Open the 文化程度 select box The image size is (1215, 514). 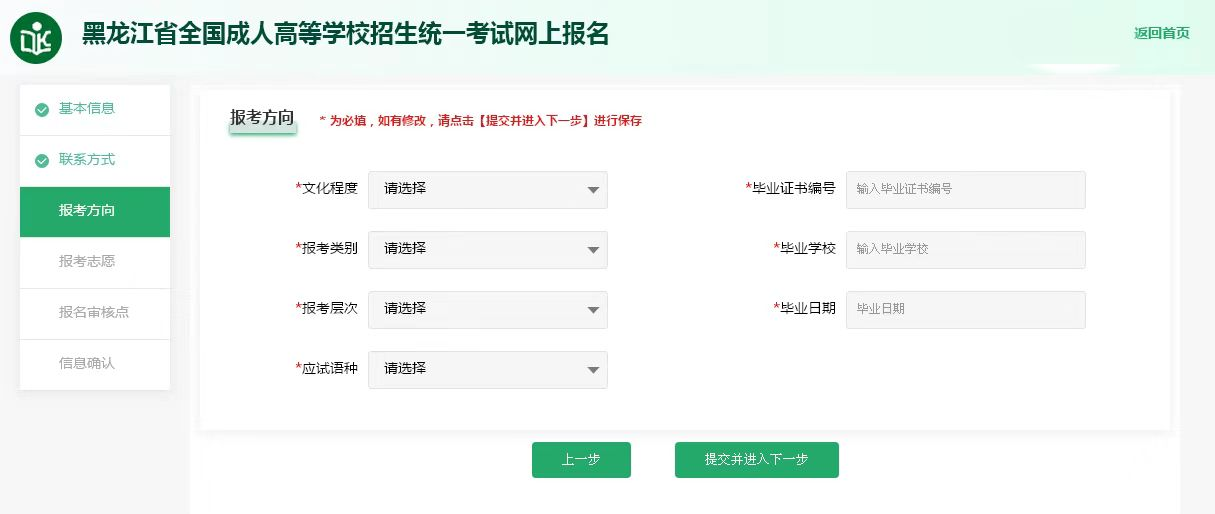[x=488, y=190]
